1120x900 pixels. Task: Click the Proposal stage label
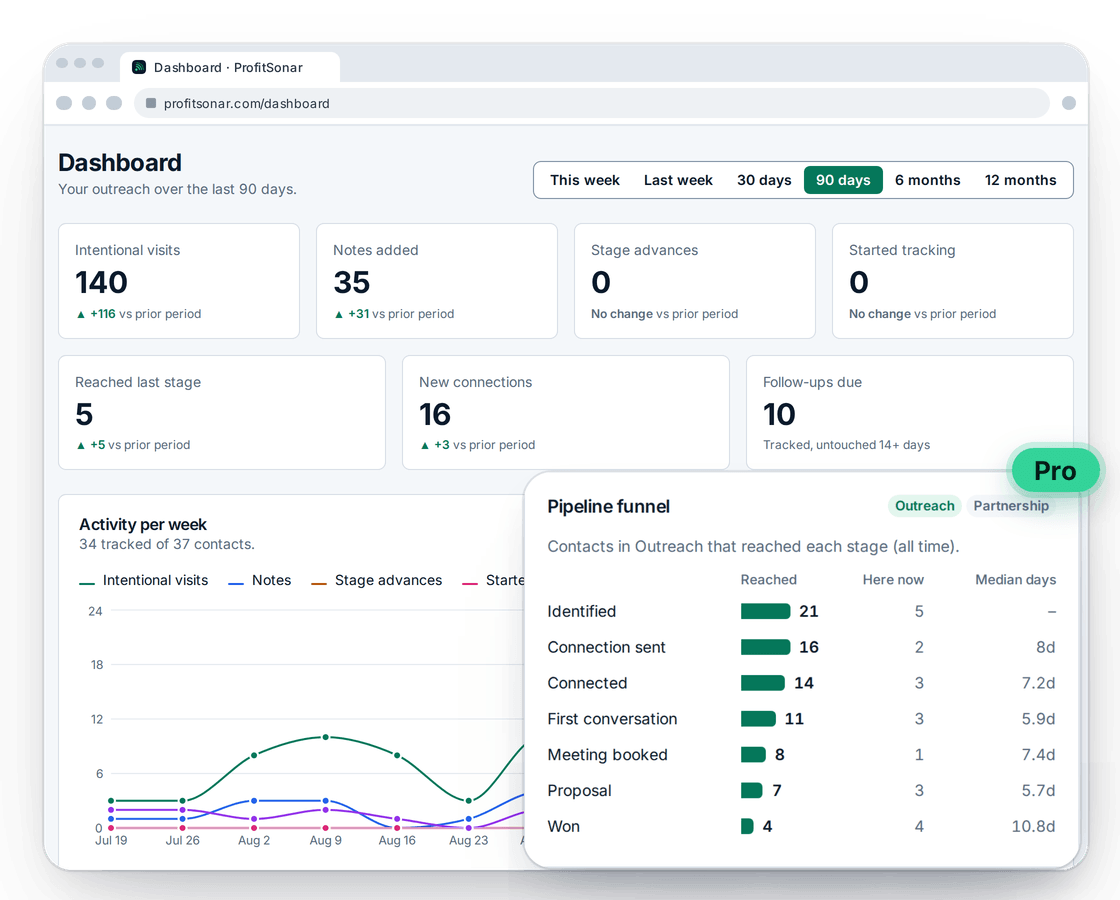(x=579, y=791)
